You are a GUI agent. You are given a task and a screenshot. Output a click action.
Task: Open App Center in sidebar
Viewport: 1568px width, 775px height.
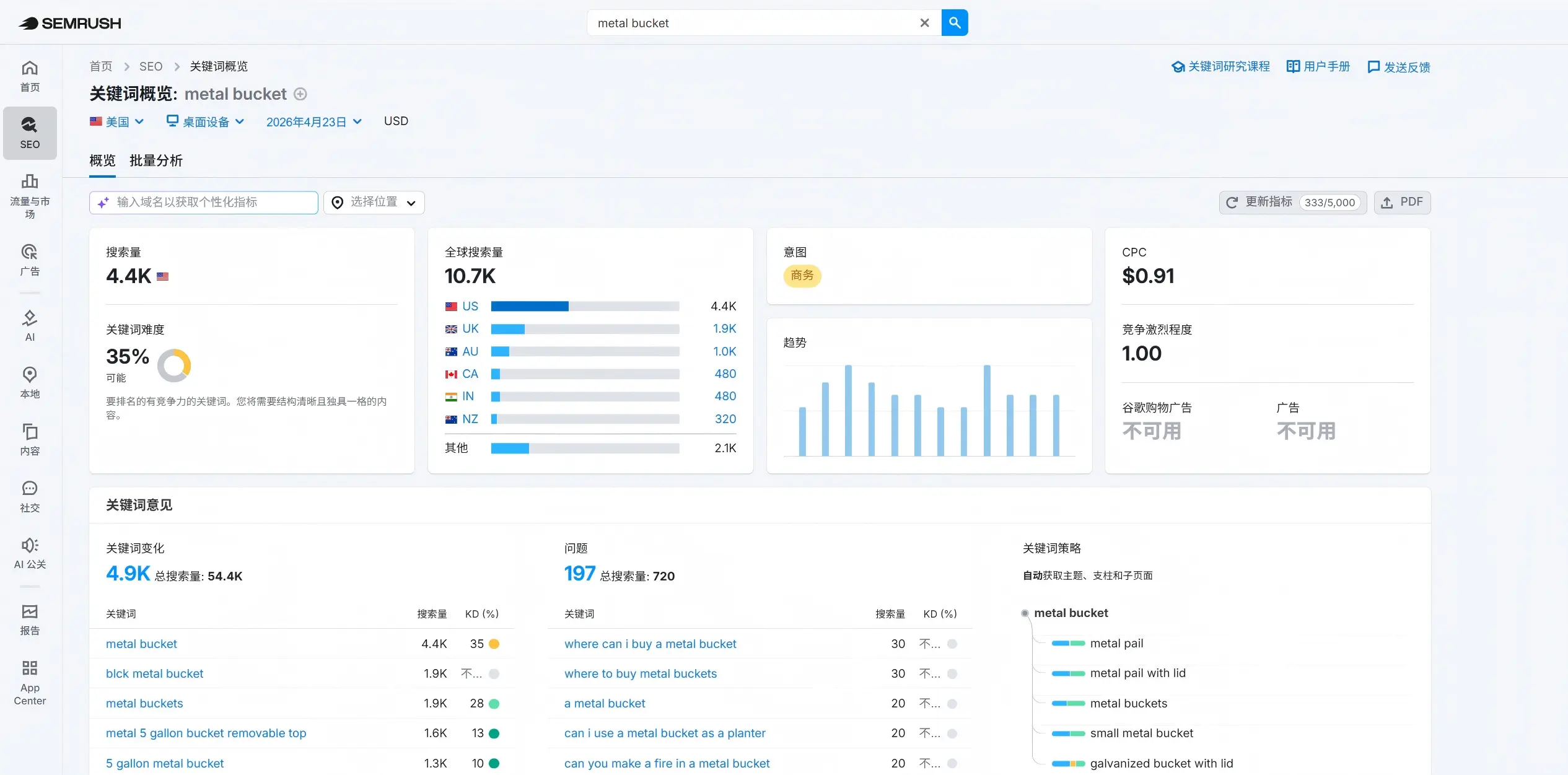point(30,683)
